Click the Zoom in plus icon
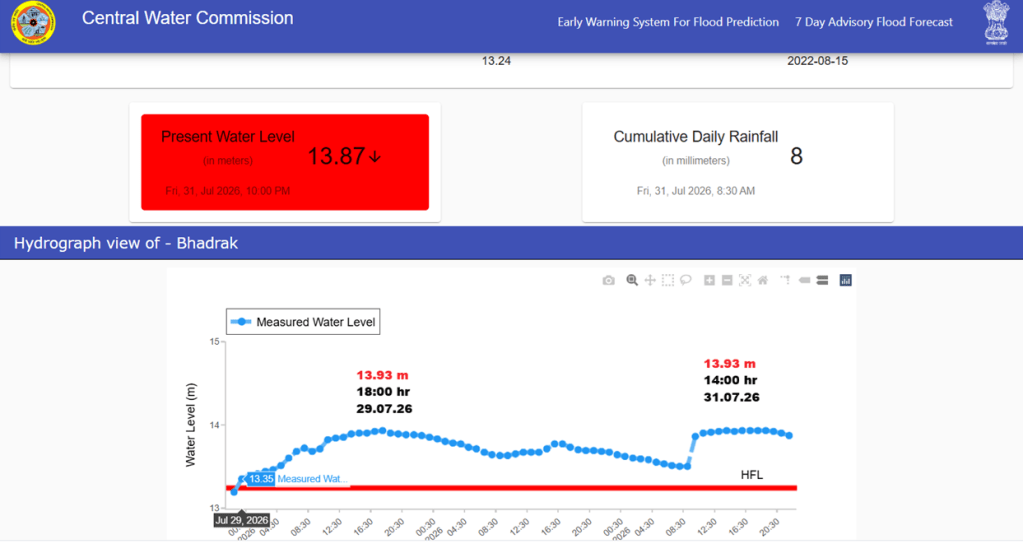This screenshot has height=553, width=1023. (x=709, y=280)
